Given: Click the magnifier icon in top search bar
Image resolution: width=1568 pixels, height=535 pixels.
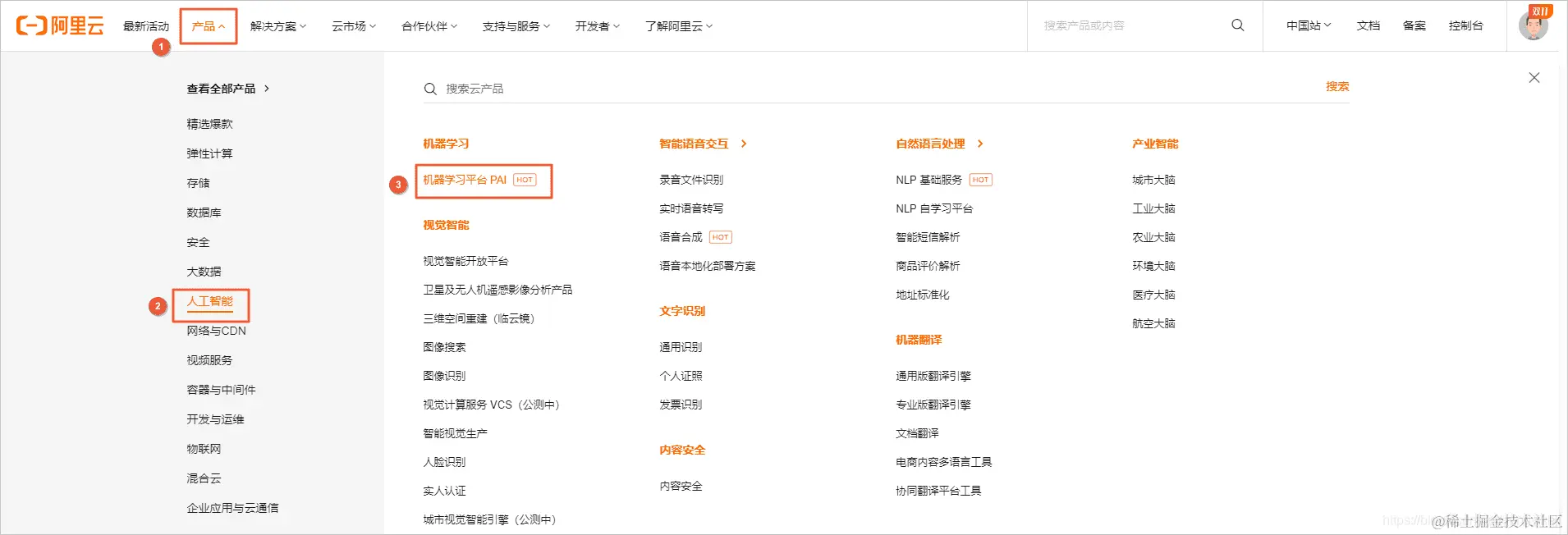Looking at the screenshot, I should (x=1238, y=25).
